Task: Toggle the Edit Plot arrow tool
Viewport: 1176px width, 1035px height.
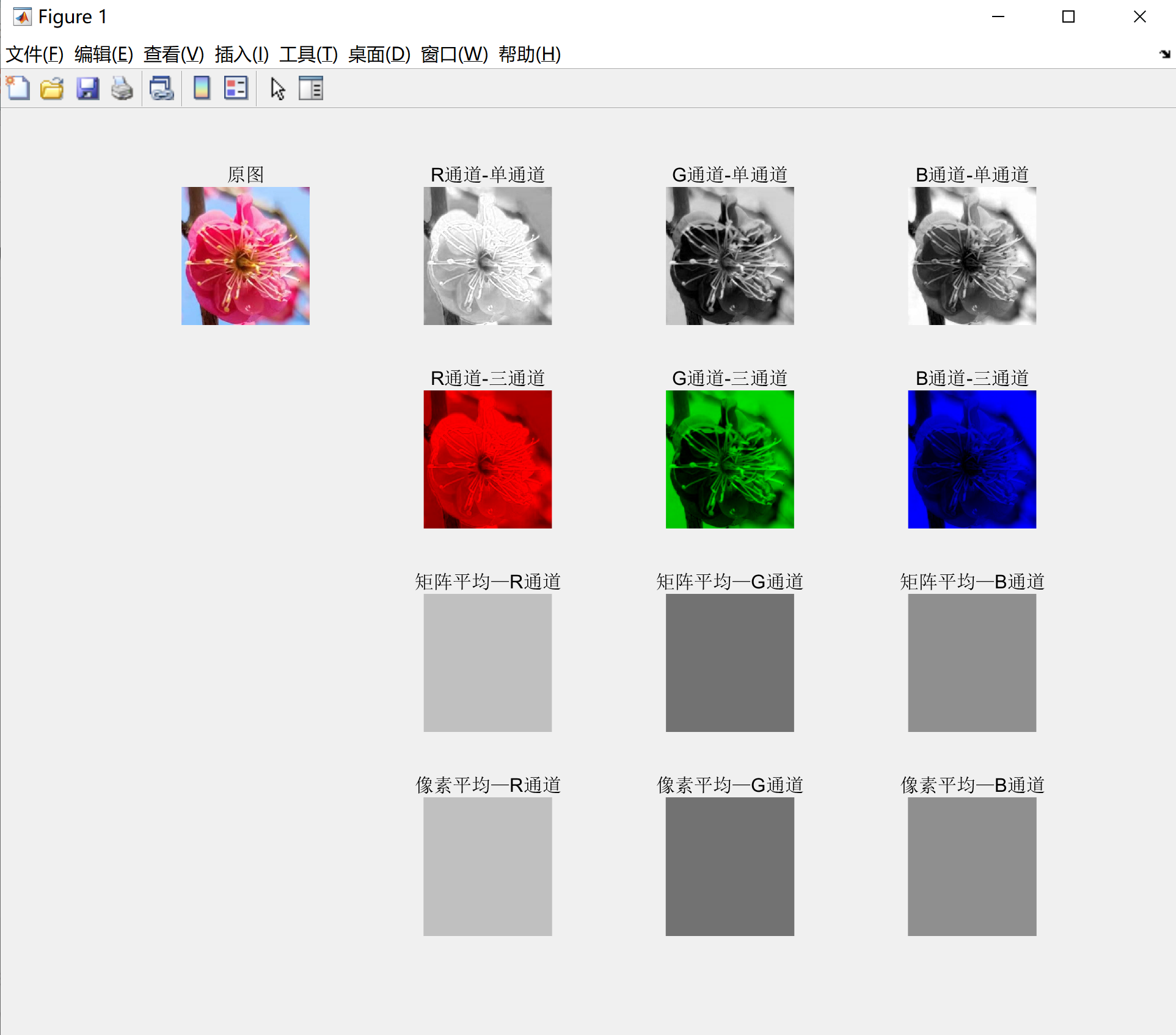Action: click(x=278, y=89)
